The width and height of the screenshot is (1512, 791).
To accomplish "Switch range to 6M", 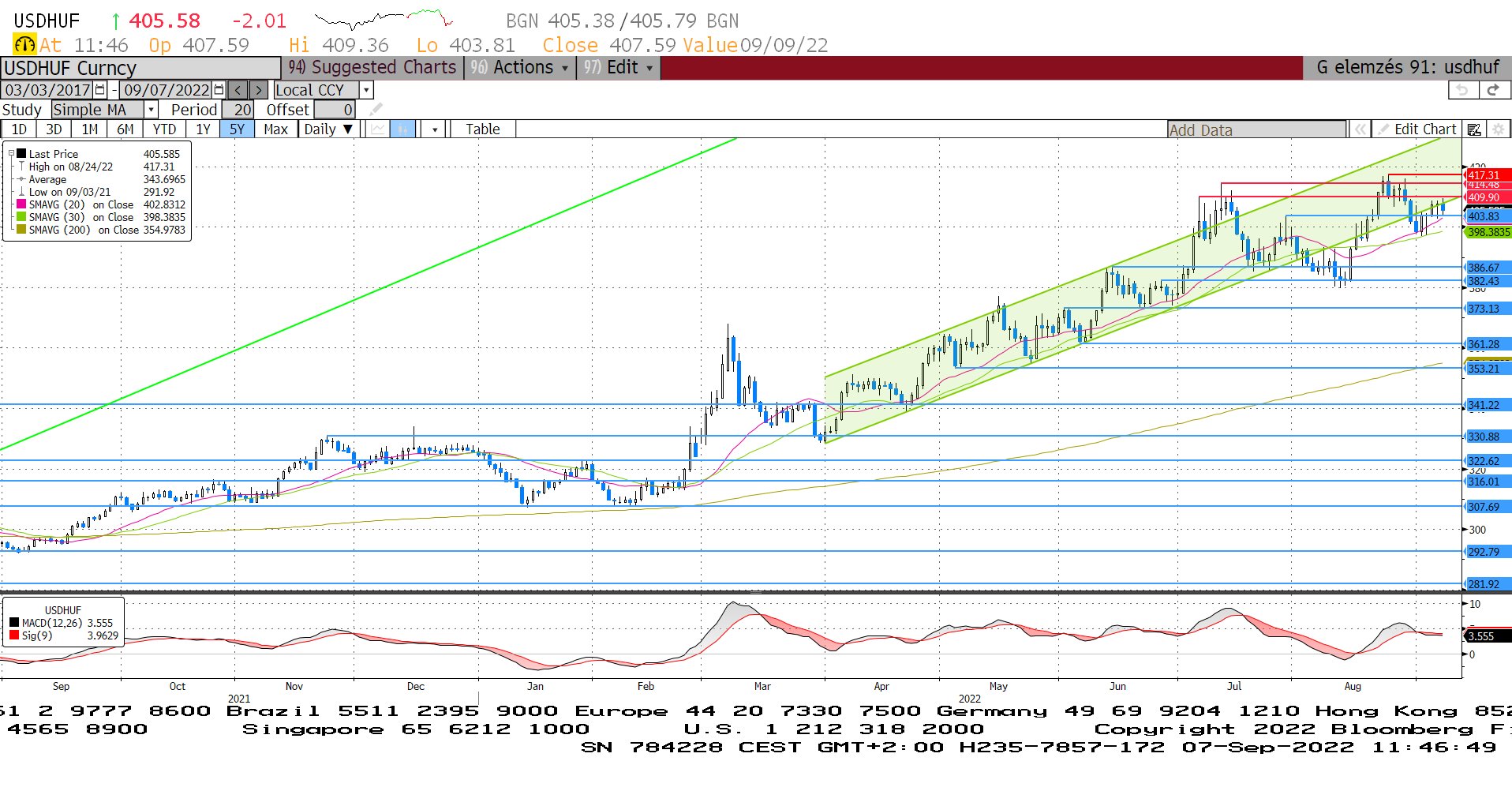I will (x=125, y=129).
